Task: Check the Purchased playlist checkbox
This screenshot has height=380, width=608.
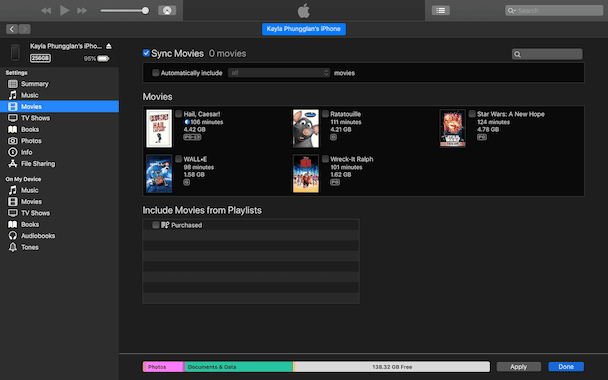Action: pyautogui.click(x=155, y=225)
